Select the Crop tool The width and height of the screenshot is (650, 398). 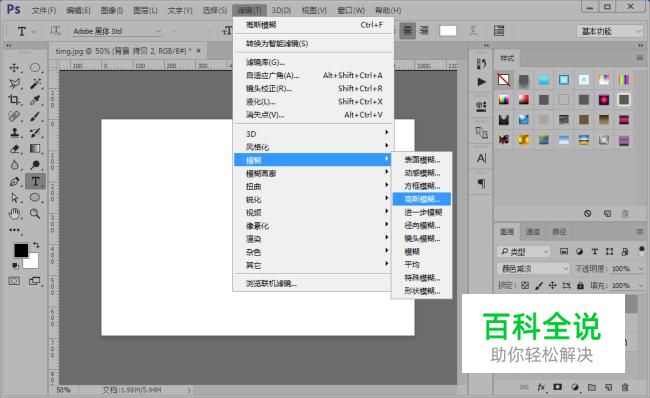(x=15, y=100)
